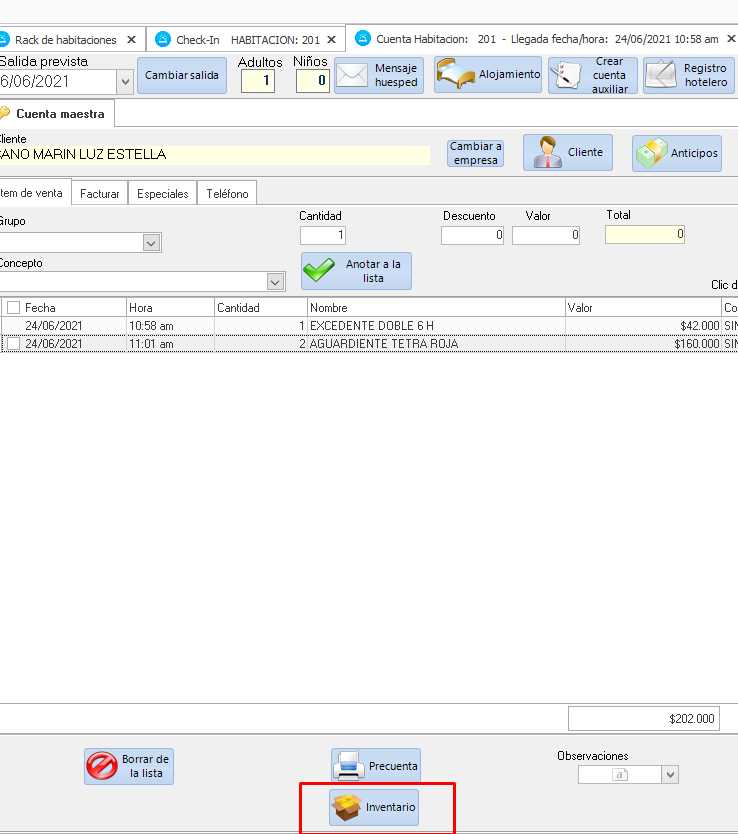The width and height of the screenshot is (738, 834).
Task: Check the AGUARDIENTE TETRA ROJA row checkbox
Action: pos(13,344)
